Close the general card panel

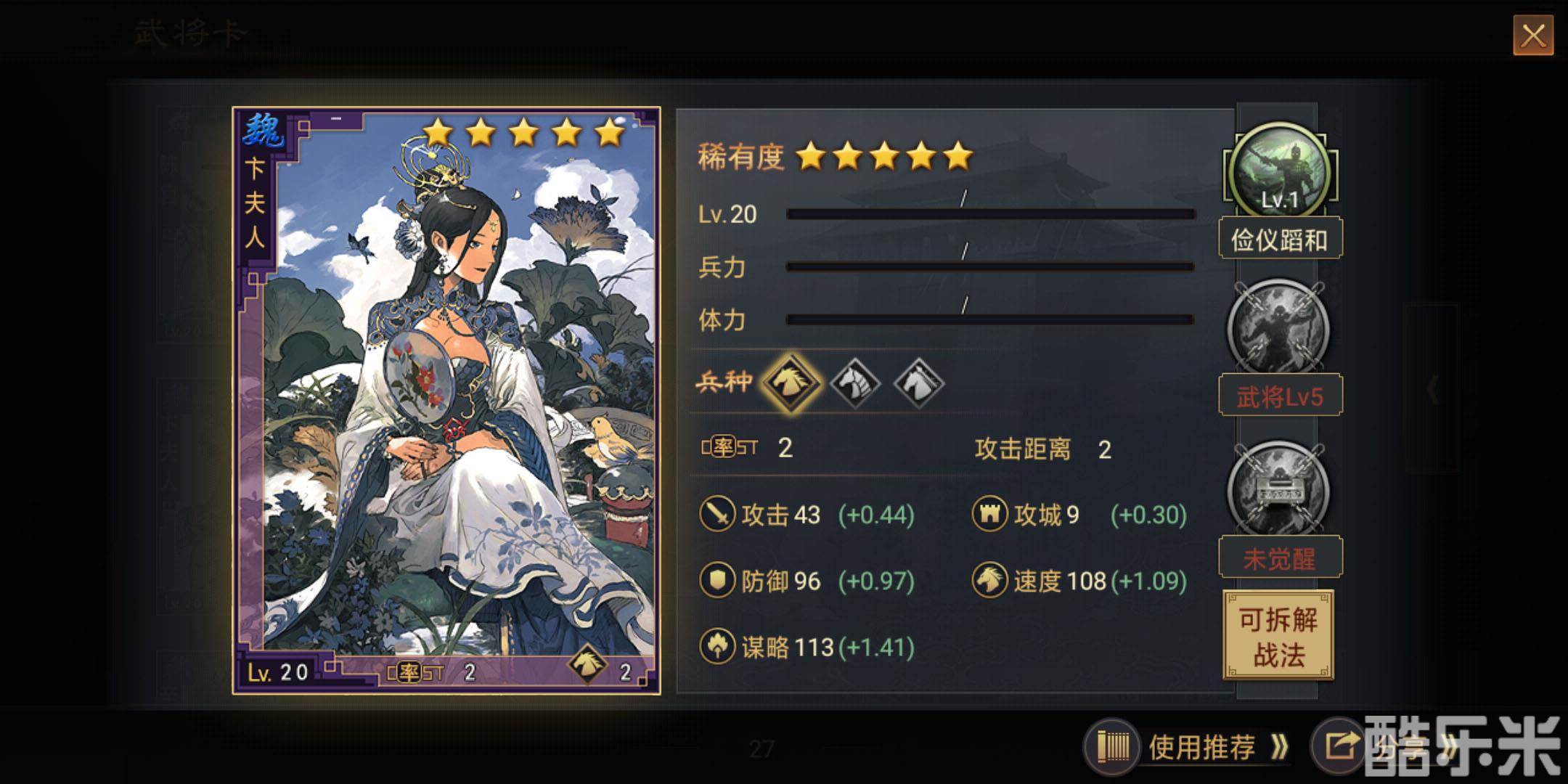coord(1533,35)
